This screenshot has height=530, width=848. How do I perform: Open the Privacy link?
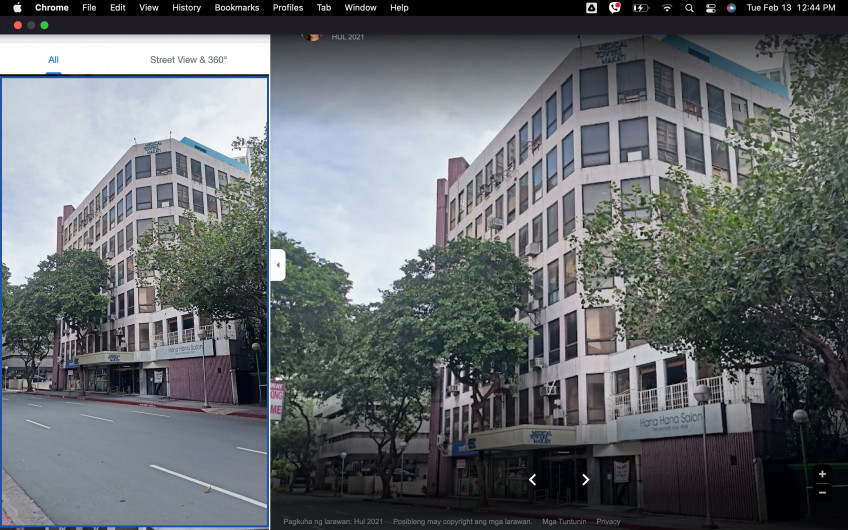[608, 521]
